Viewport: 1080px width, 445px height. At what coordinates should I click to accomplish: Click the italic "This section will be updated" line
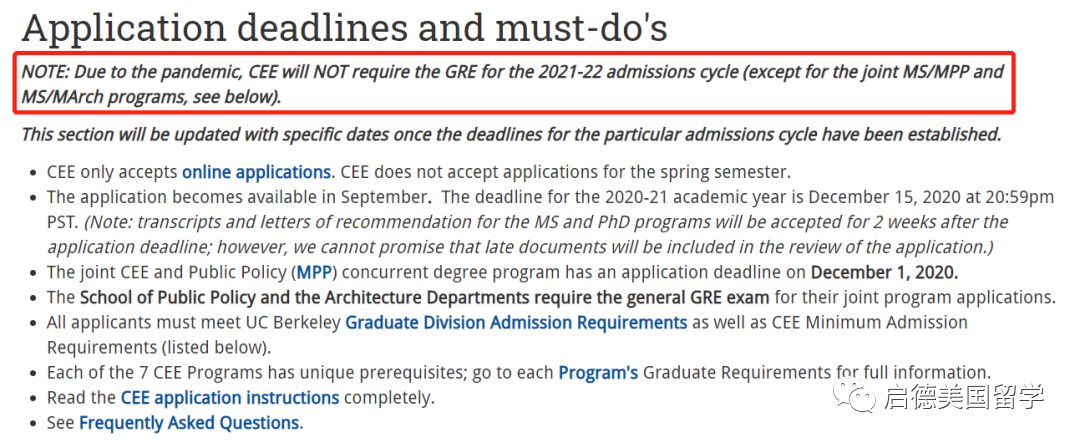(510, 134)
